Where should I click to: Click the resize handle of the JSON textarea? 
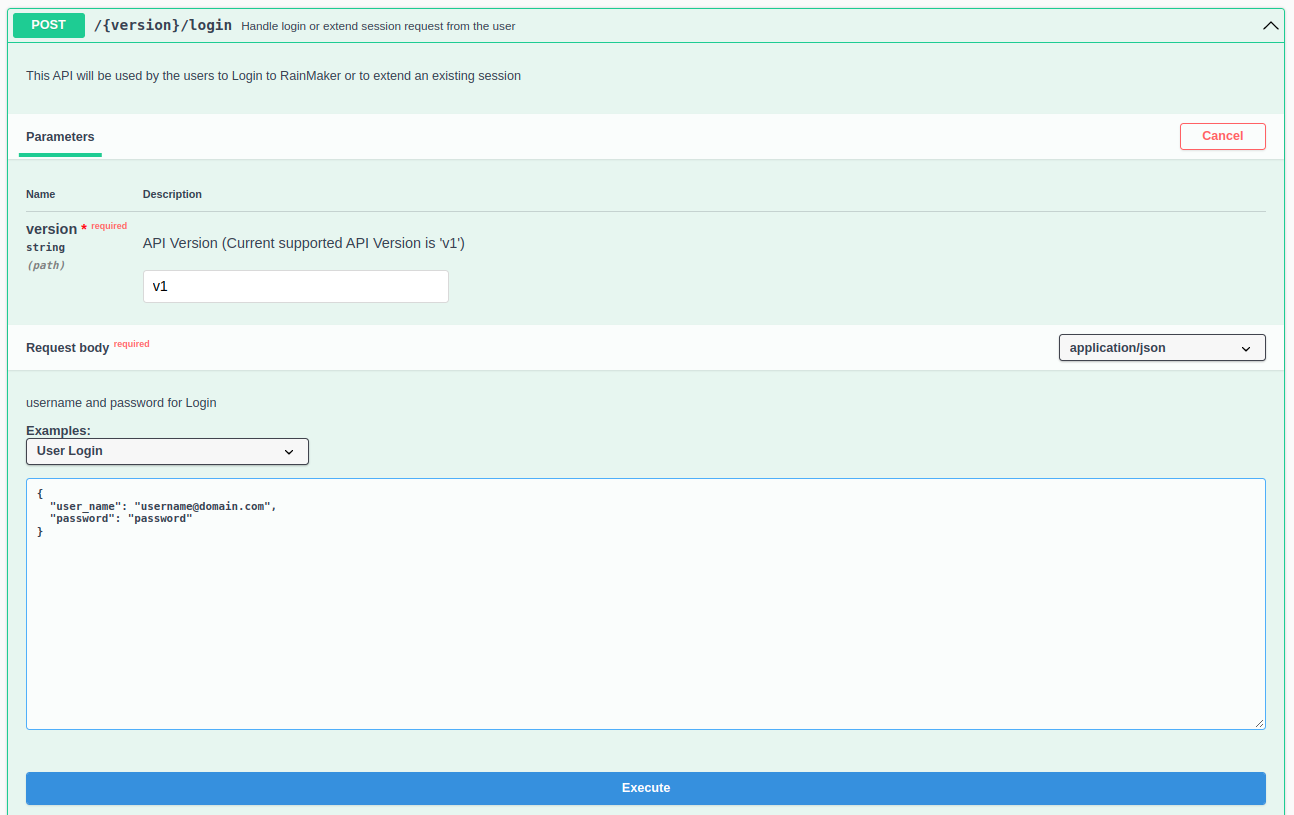tap(1259, 723)
